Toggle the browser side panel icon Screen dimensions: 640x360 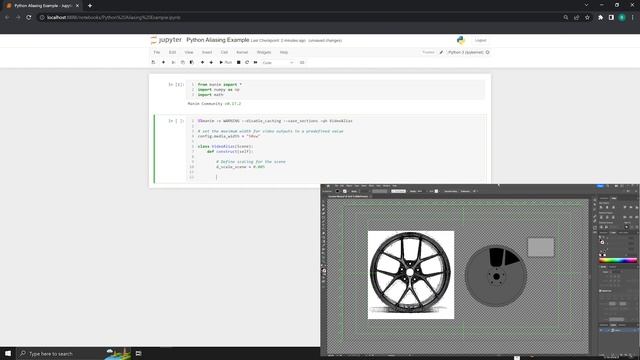(611, 18)
